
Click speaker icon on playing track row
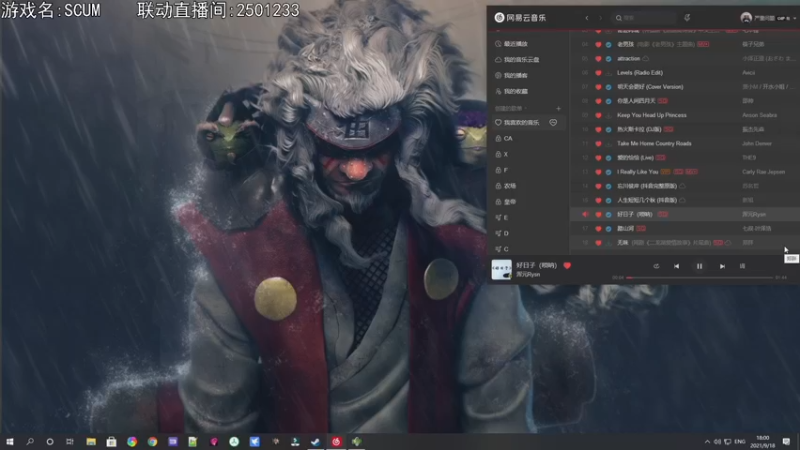pos(585,214)
